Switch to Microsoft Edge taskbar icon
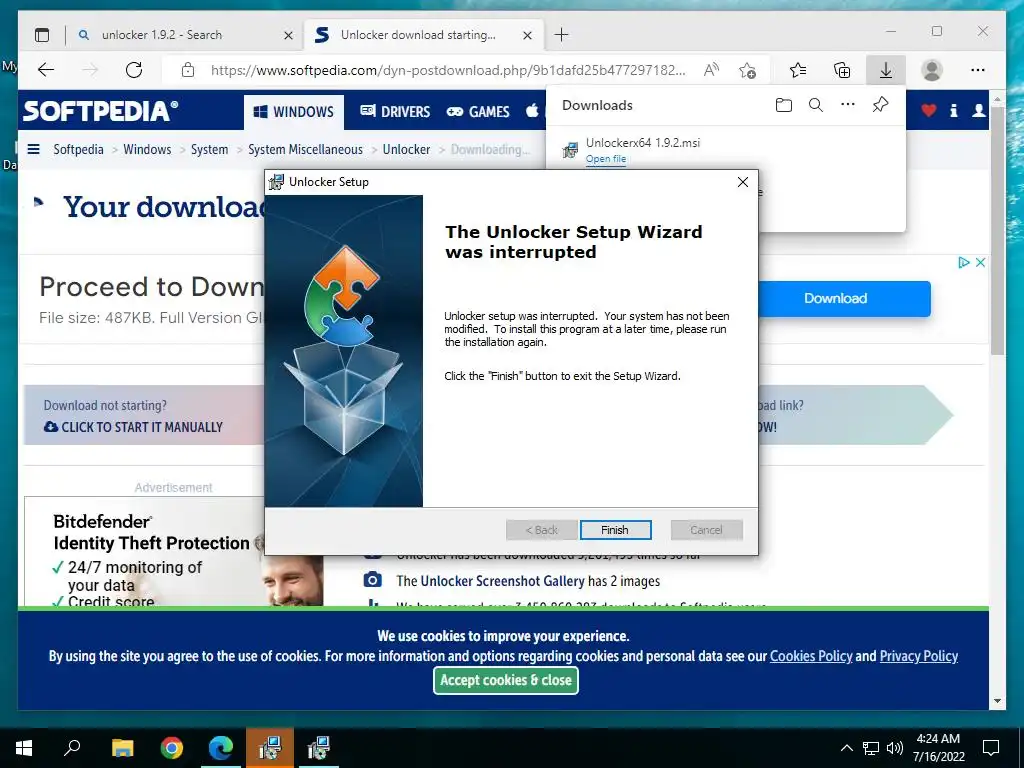 (221, 748)
